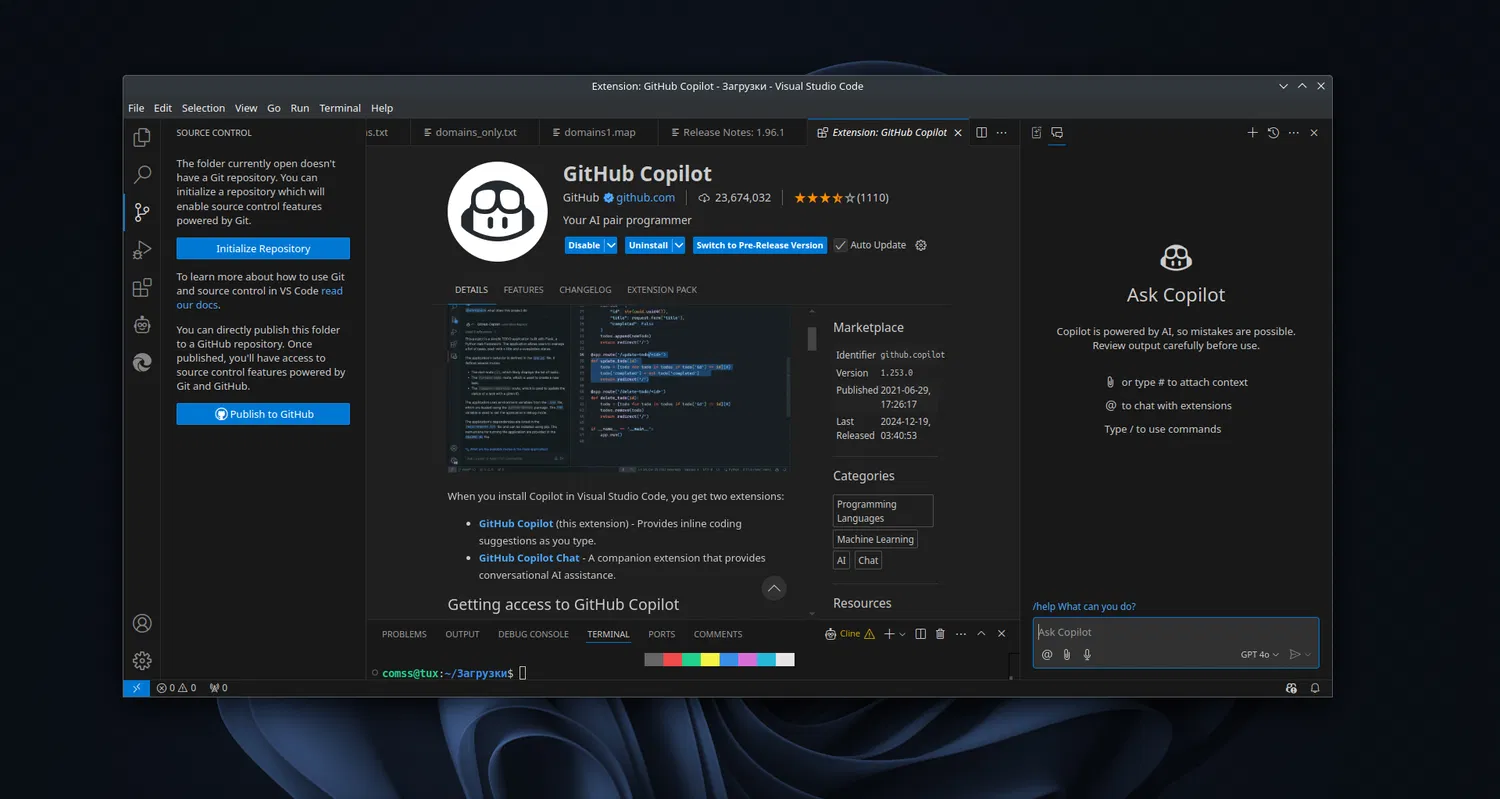This screenshot has width=1500, height=799.
Task: Select the Source Control activity bar icon
Action: pos(142,212)
